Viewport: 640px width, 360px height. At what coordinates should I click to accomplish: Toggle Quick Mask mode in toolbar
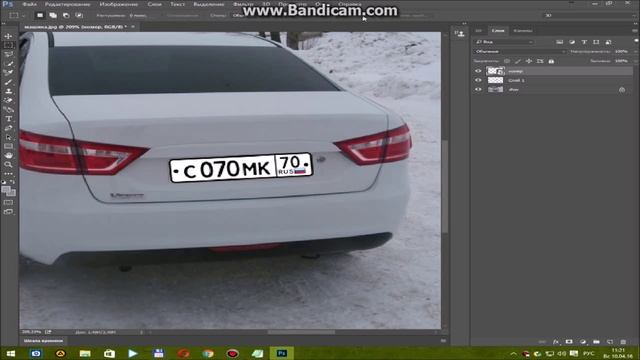click(x=8, y=202)
